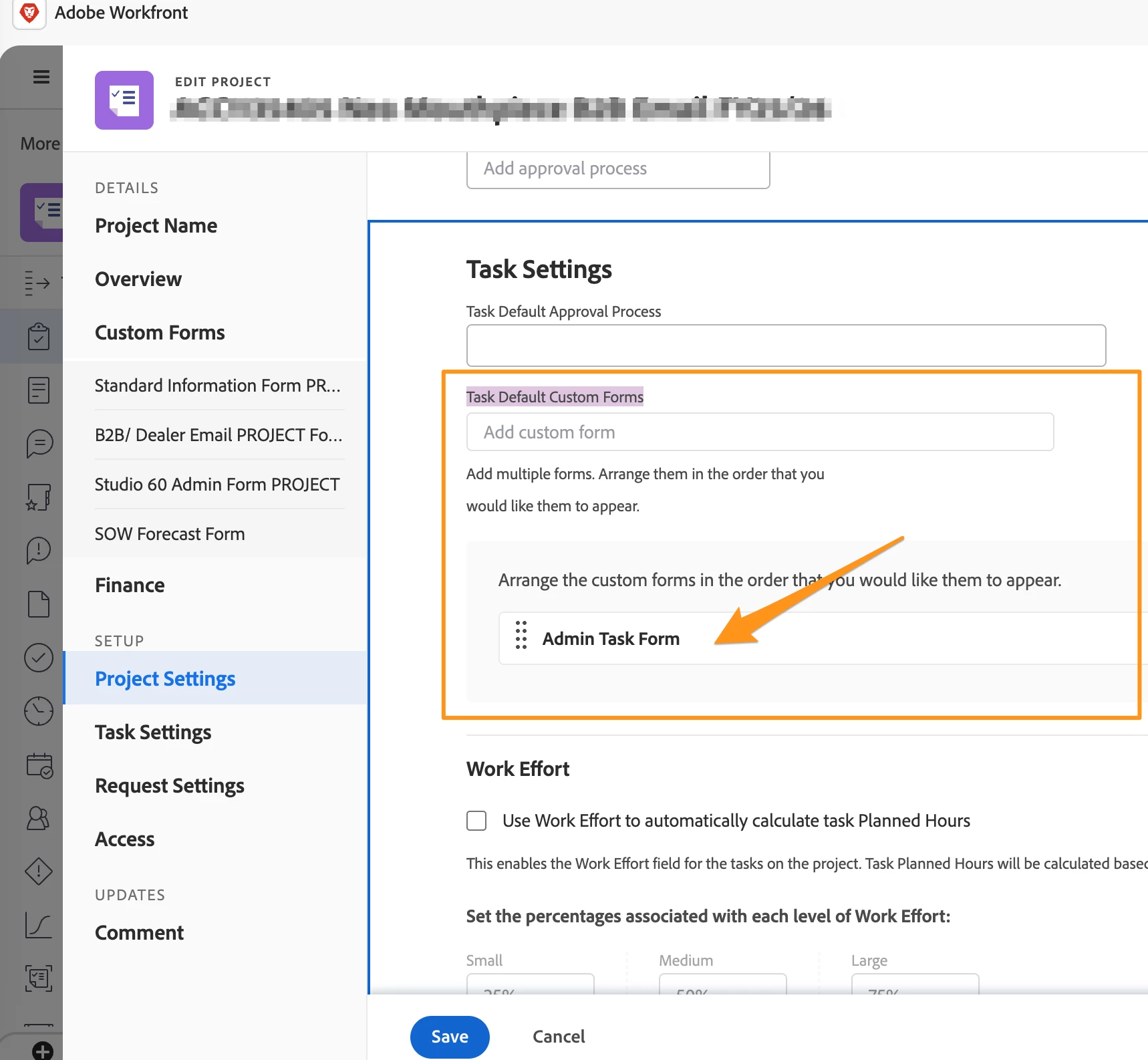Grab the drag handle of Admin Task Form

tap(521, 635)
